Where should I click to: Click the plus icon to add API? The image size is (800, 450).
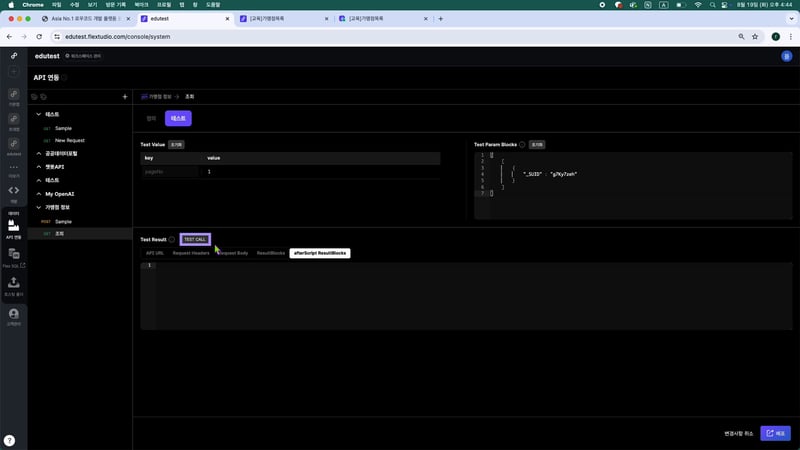(x=124, y=97)
